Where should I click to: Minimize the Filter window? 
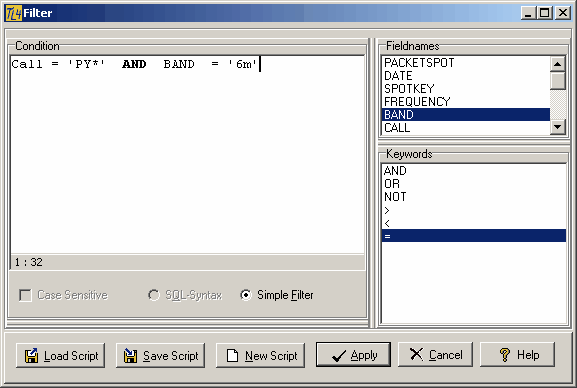click(528, 13)
